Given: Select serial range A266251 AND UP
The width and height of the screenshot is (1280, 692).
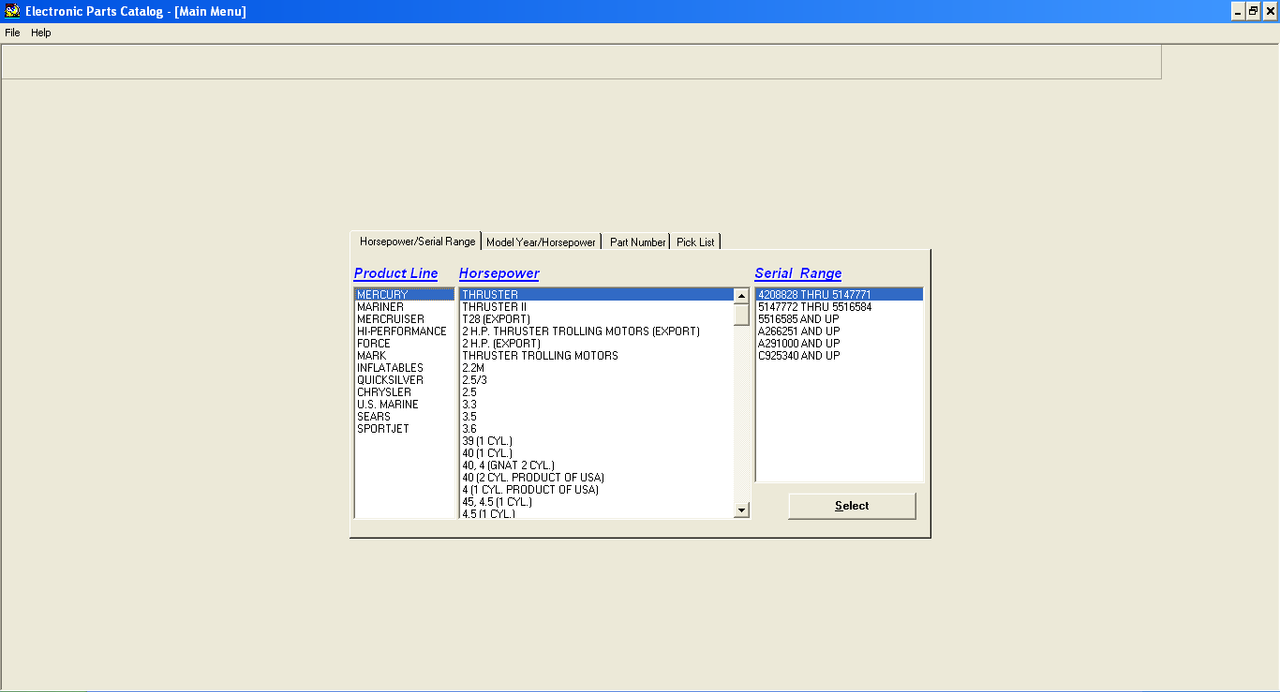Looking at the screenshot, I should (x=839, y=331).
